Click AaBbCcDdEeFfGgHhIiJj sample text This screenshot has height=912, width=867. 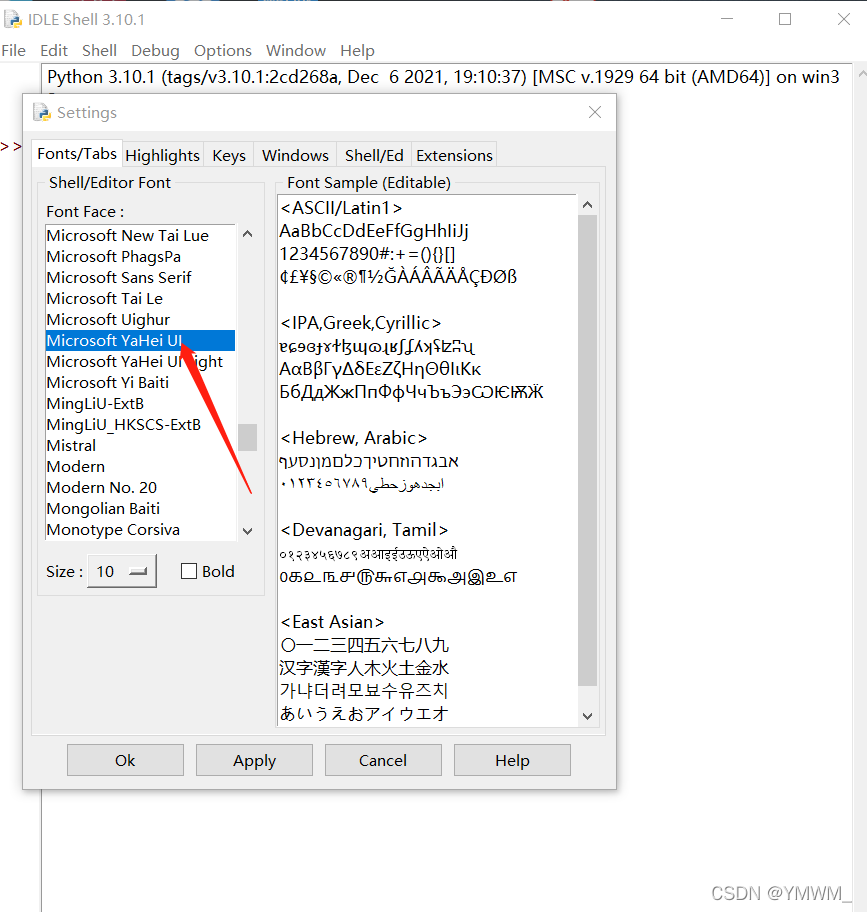pos(374,231)
